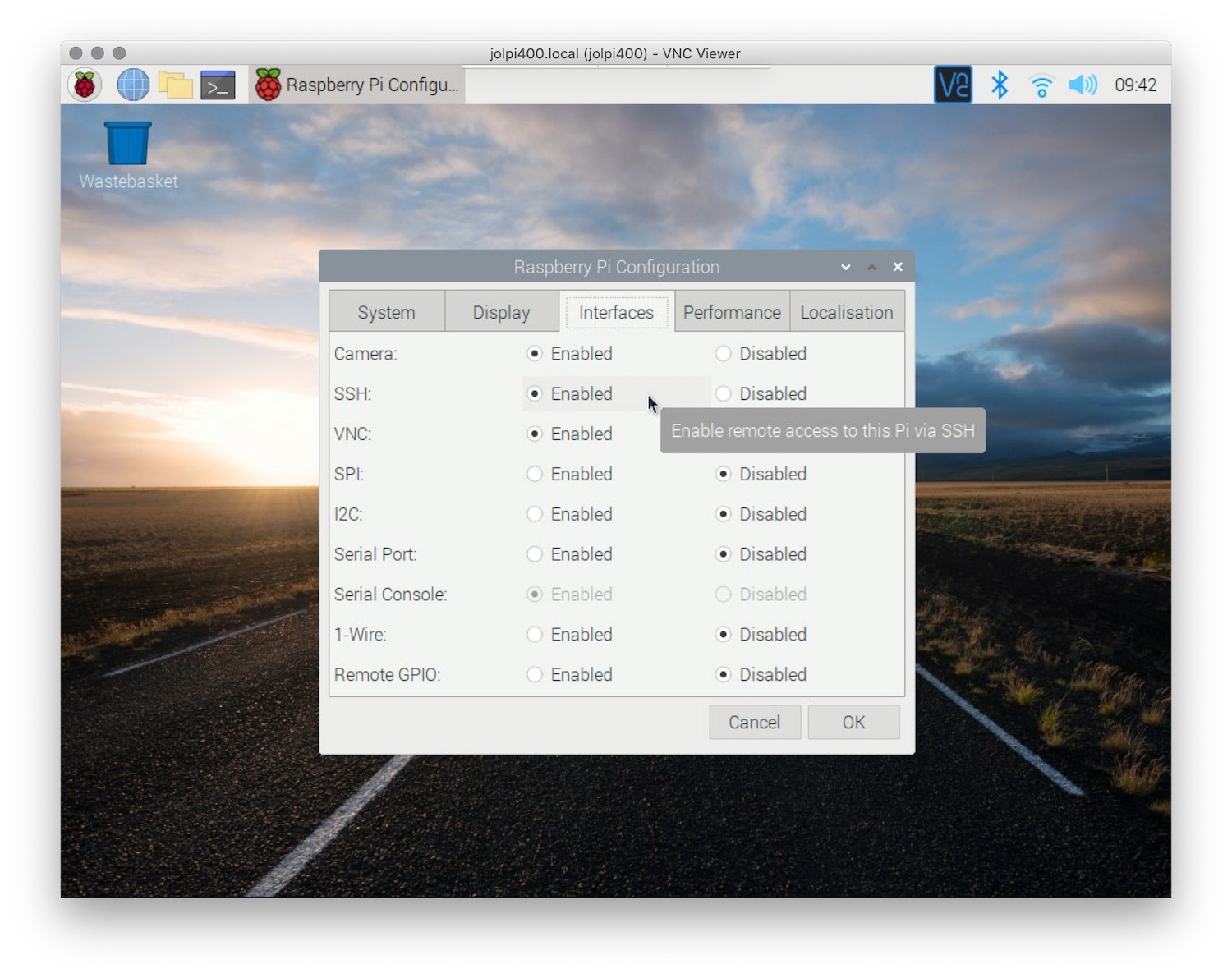Click the Raspberry Pi Configuration taskbar entry

[357, 85]
